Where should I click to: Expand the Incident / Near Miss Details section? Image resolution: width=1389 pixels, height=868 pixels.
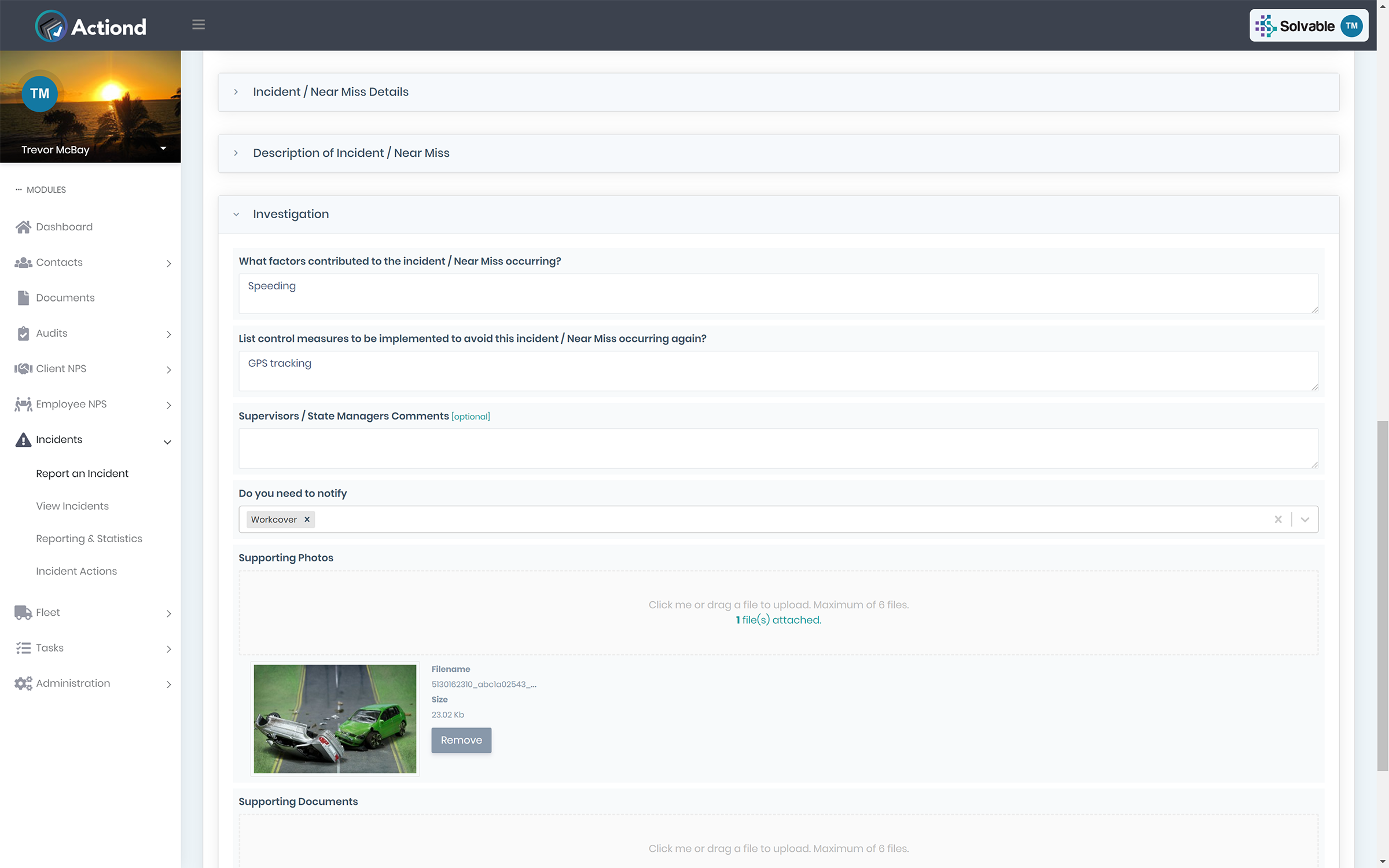[x=236, y=92]
